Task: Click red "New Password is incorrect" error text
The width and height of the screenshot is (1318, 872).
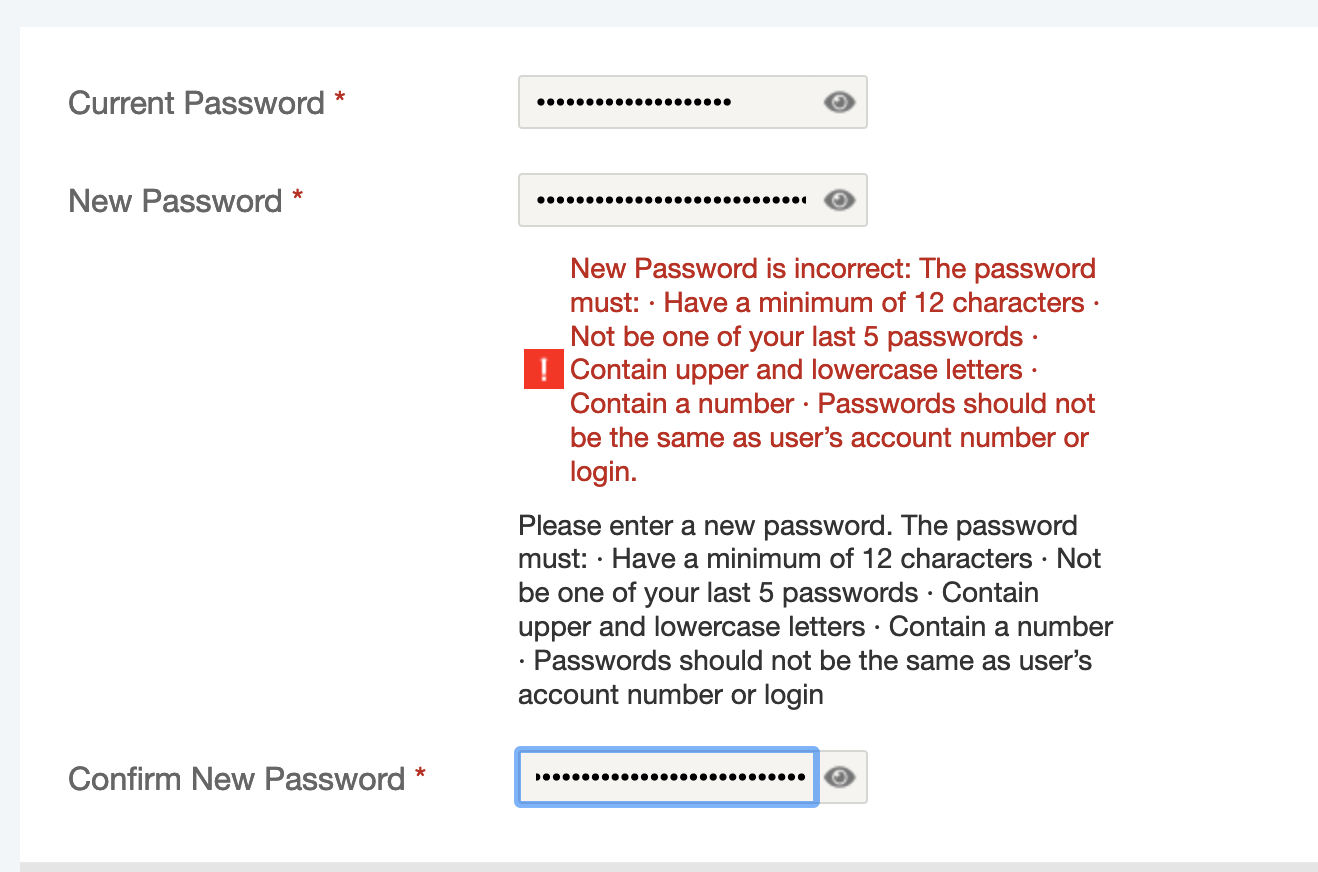Action: click(x=741, y=269)
